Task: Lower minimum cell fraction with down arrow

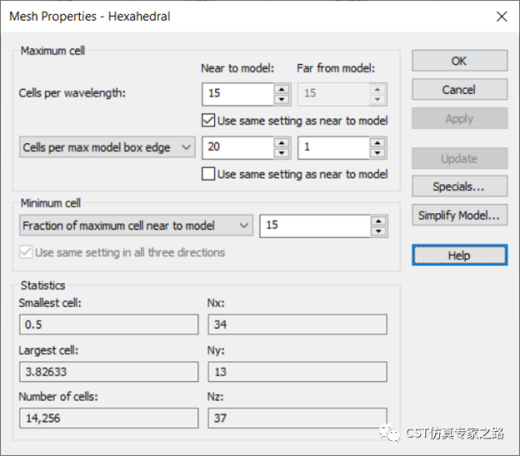Action: (379, 231)
